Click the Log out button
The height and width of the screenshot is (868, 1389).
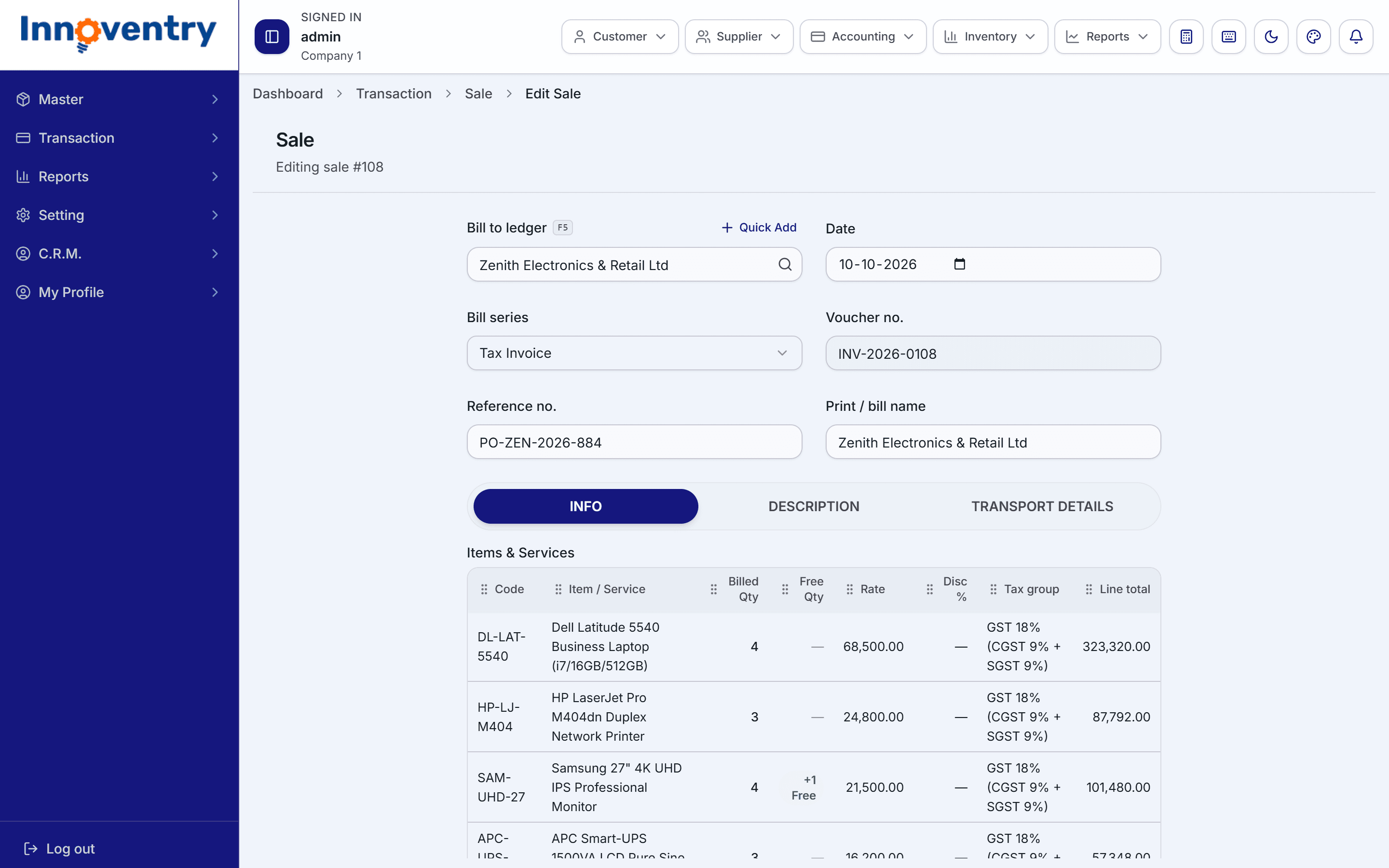(59, 849)
